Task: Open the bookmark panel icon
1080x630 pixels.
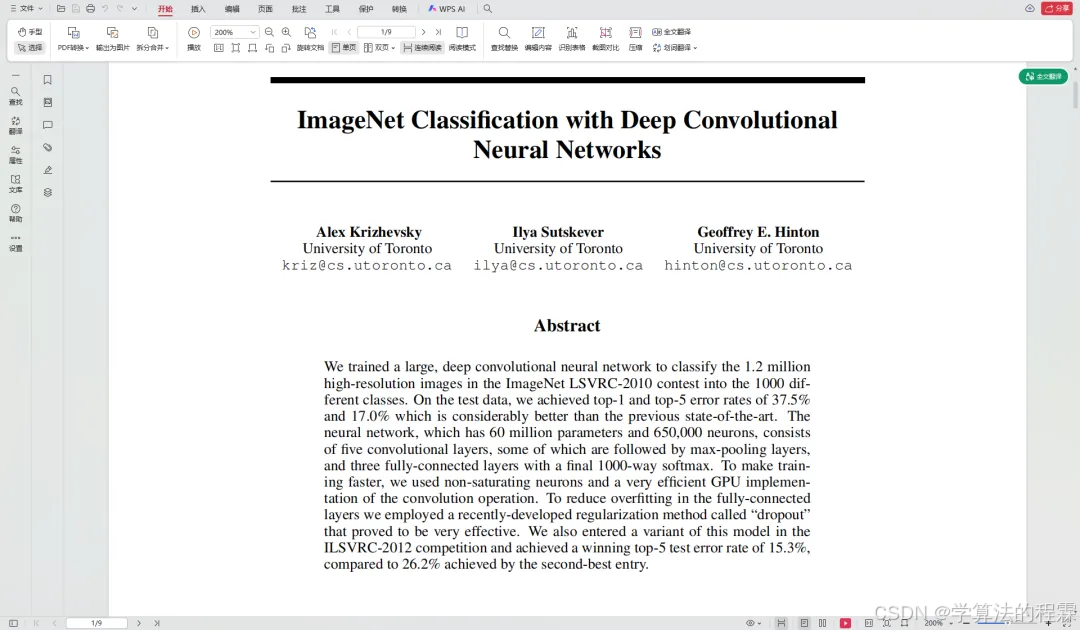Action: pos(48,80)
